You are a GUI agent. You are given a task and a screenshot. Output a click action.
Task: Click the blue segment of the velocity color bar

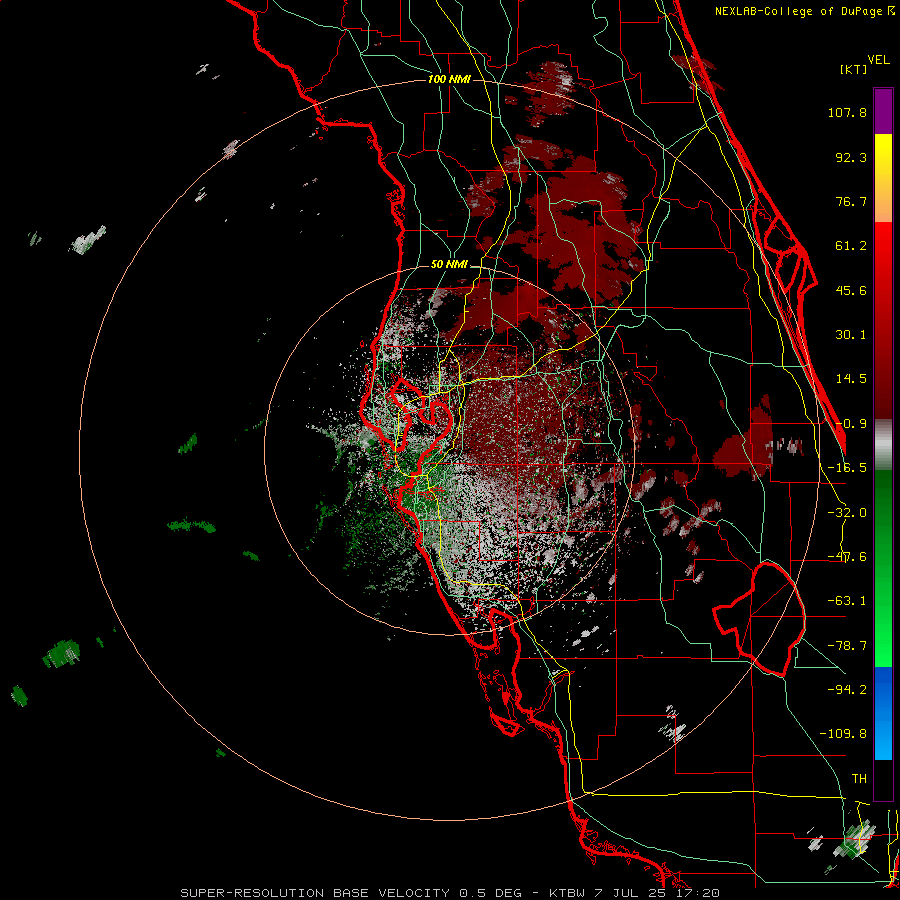[883, 713]
